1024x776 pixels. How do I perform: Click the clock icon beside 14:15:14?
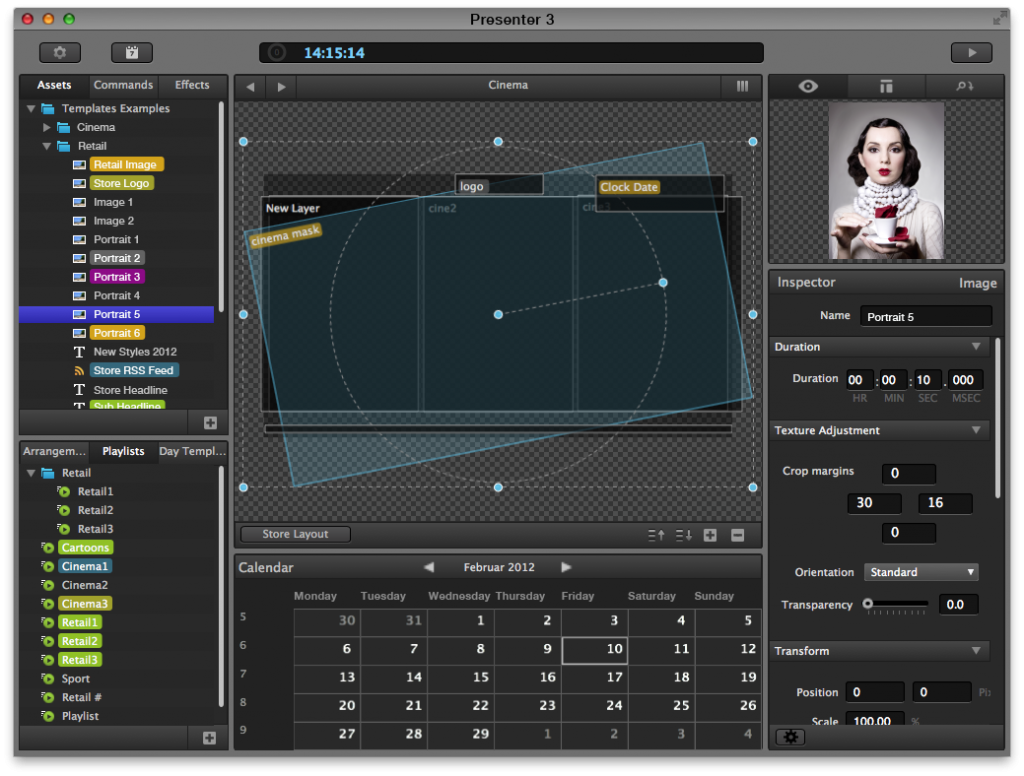[277, 52]
